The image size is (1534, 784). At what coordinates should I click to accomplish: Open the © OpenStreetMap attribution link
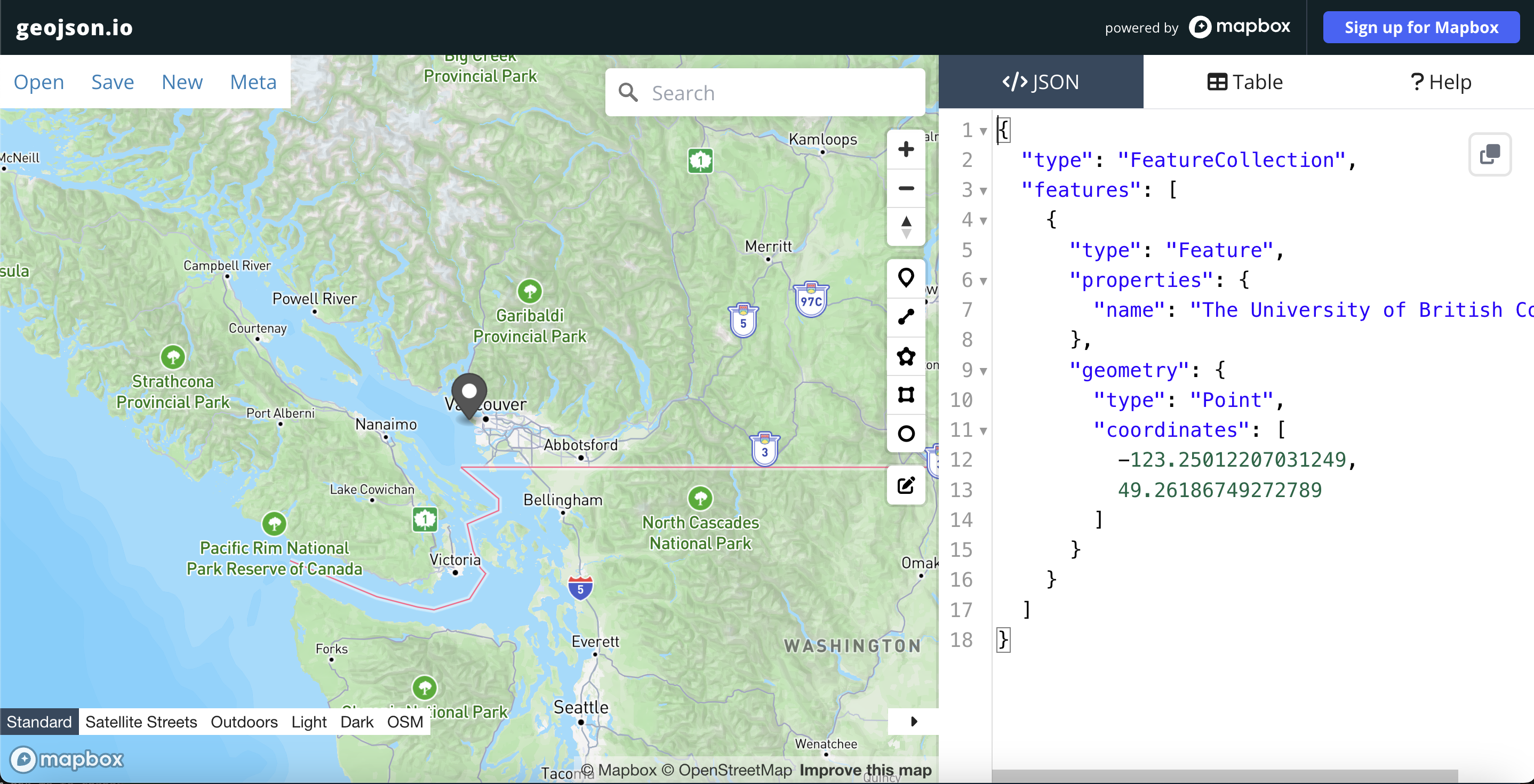click(x=726, y=770)
